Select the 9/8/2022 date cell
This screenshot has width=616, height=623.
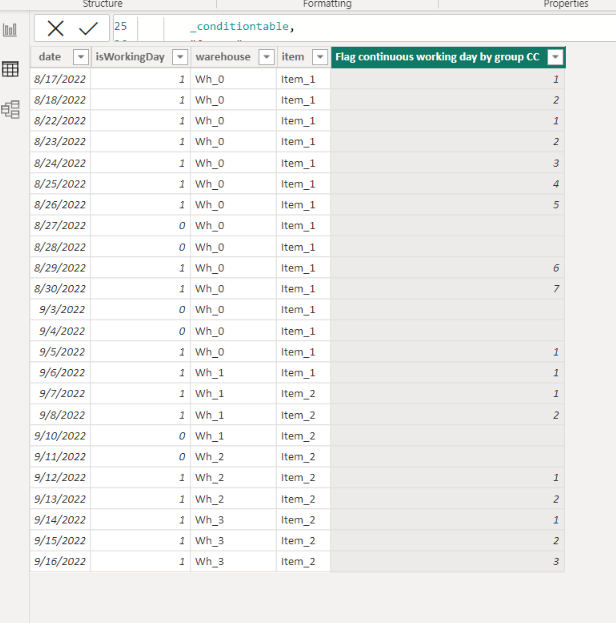[x=60, y=415]
